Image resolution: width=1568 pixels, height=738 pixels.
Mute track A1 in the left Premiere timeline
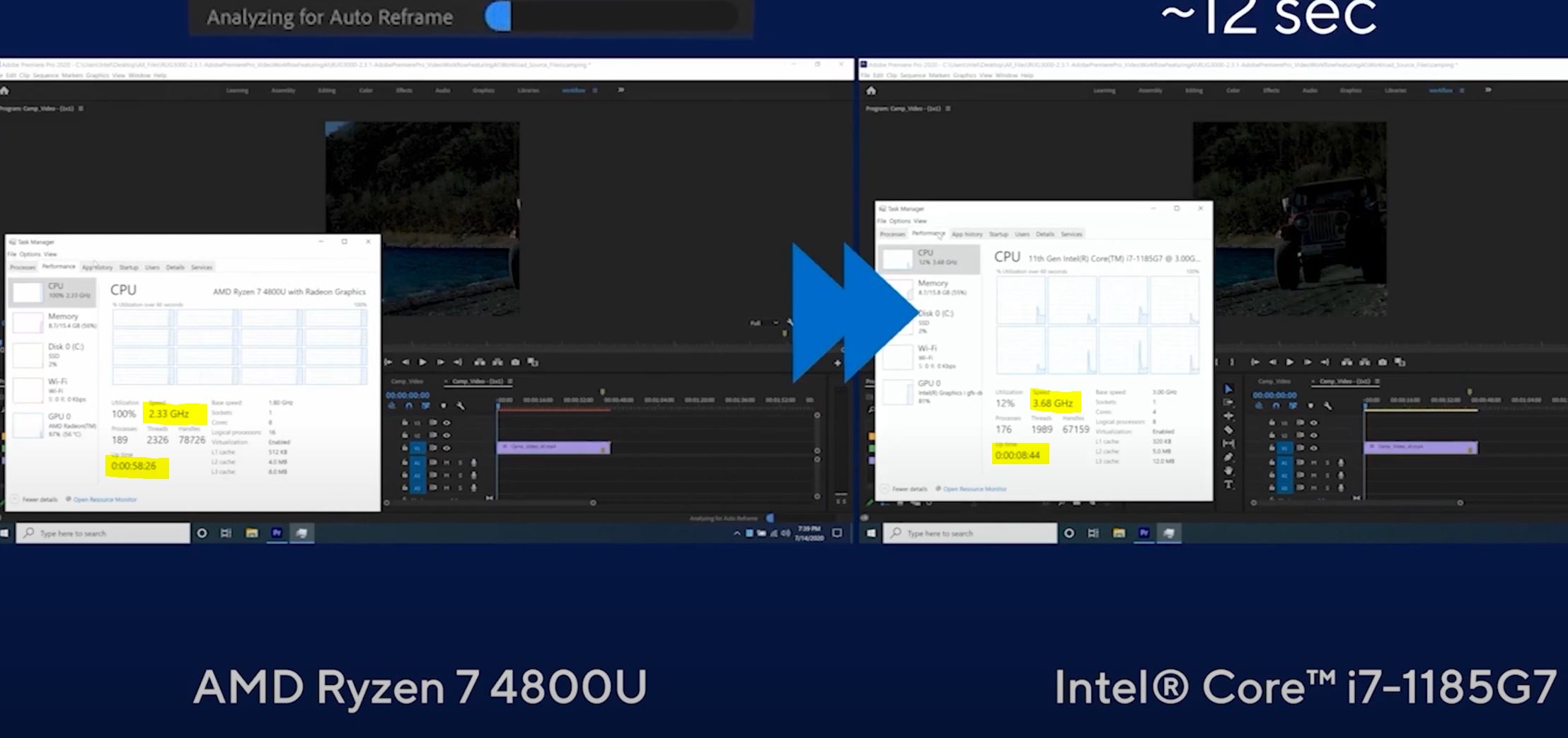(x=446, y=463)
